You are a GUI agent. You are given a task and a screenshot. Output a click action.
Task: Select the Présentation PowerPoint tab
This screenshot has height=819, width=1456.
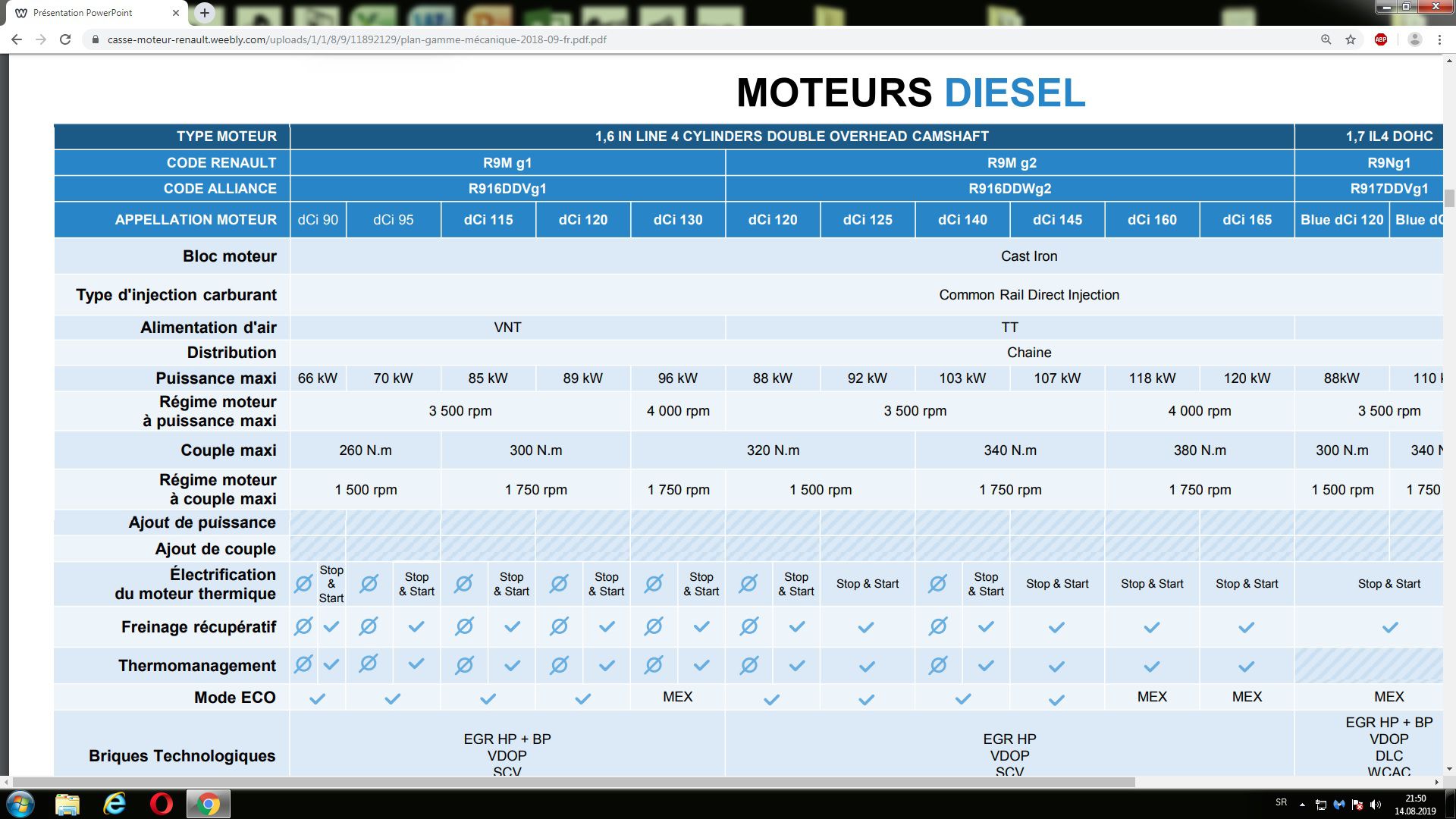(x=97, y=13)
